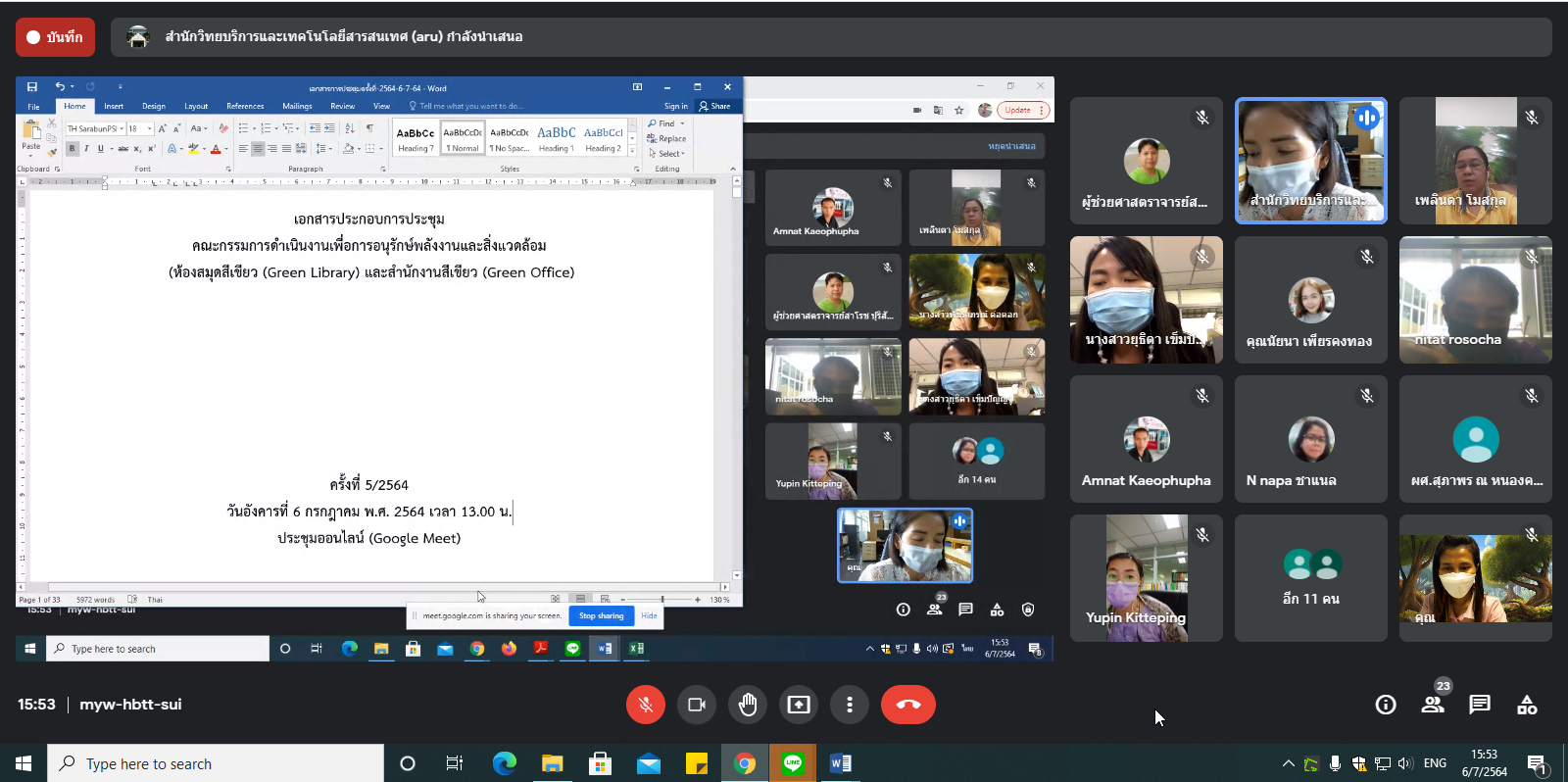1568x782 pixels.
Task: Expand the Styles gallery more arrow
Action: 632,152
